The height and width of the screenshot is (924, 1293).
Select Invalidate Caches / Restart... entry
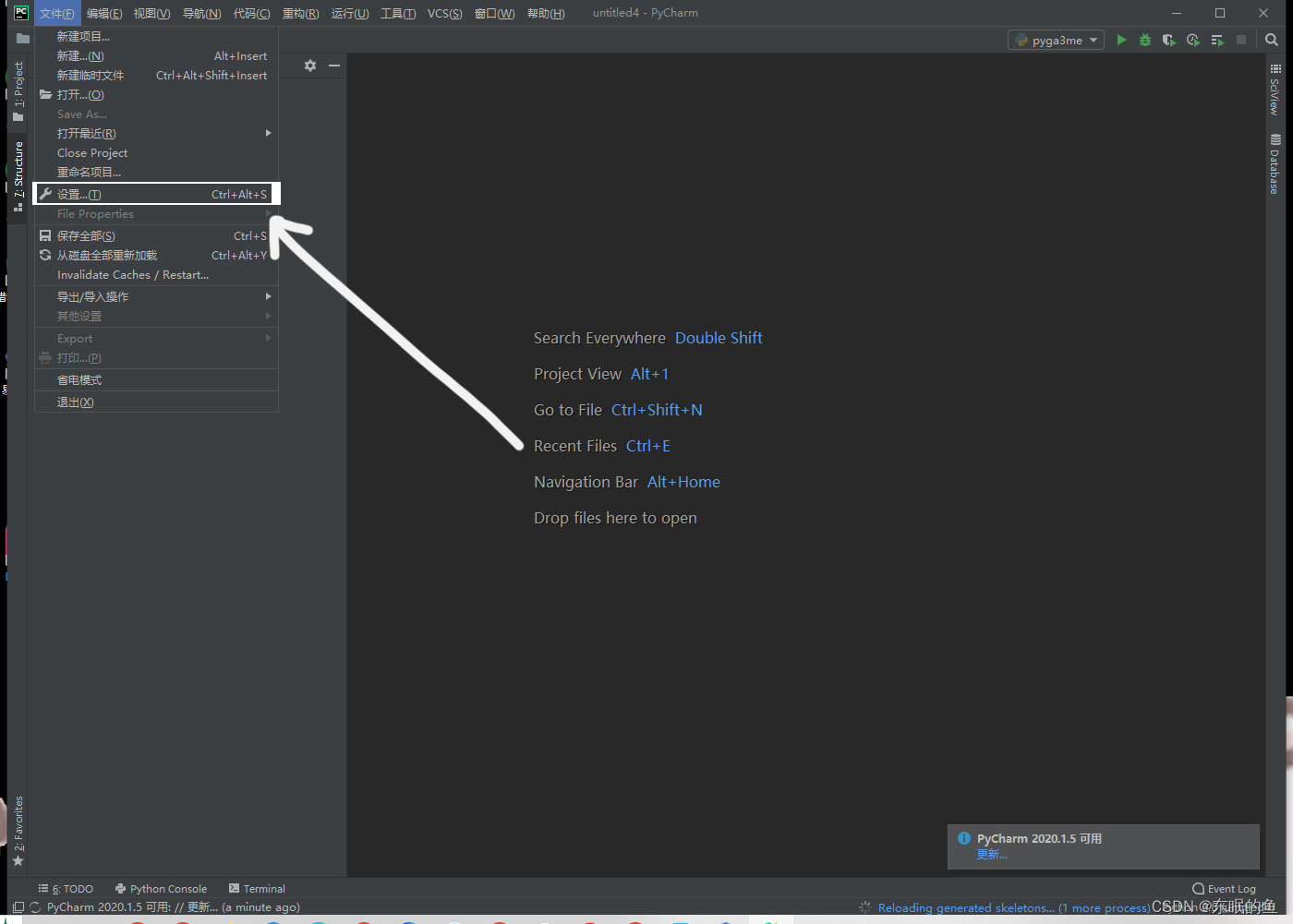[156, 275]
